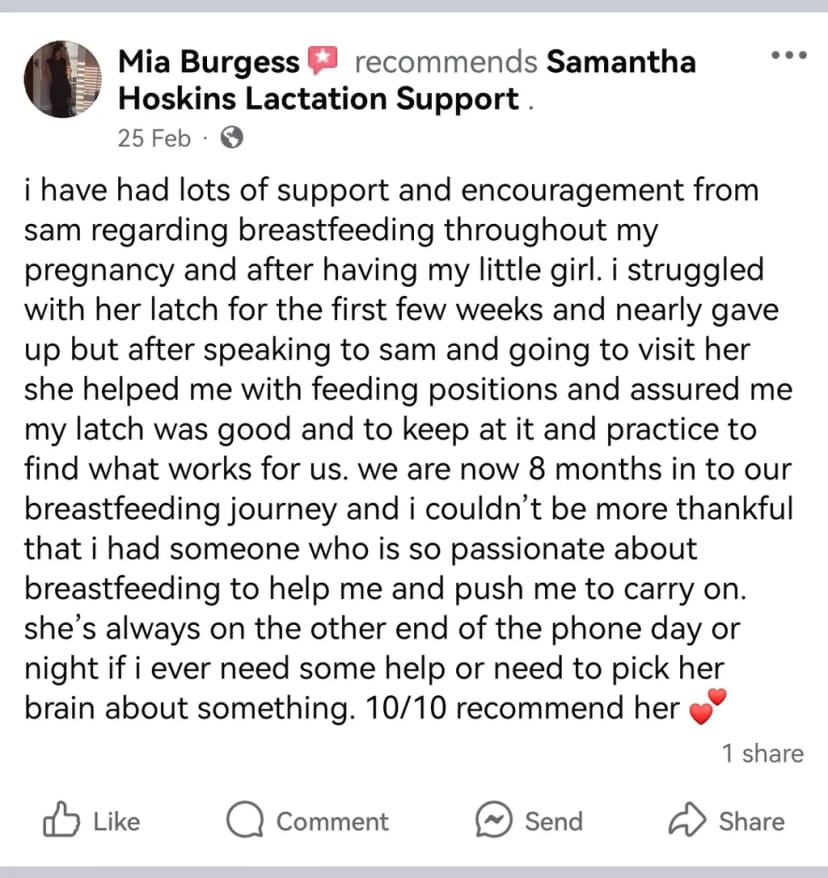Click the word recommends in the header
The image size is (828, 878).
446,62
